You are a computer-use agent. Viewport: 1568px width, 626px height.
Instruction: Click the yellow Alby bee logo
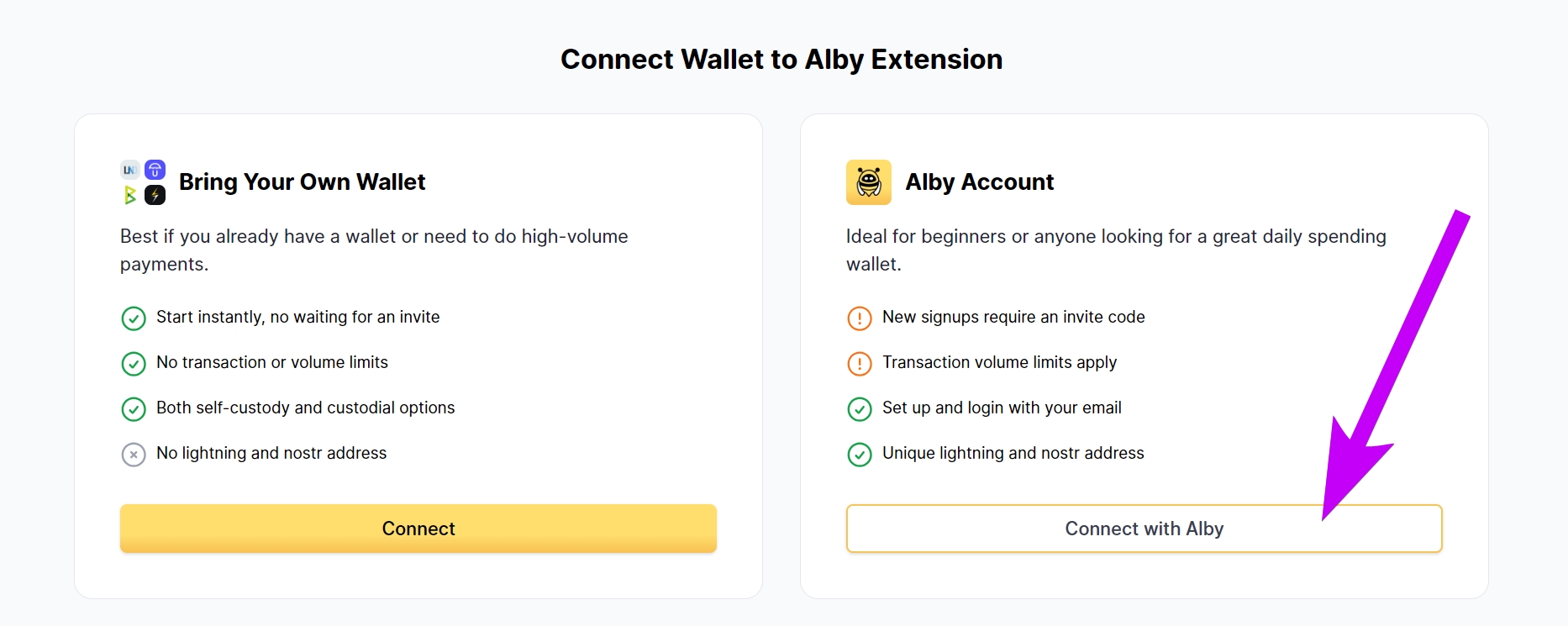click(868, 182)
